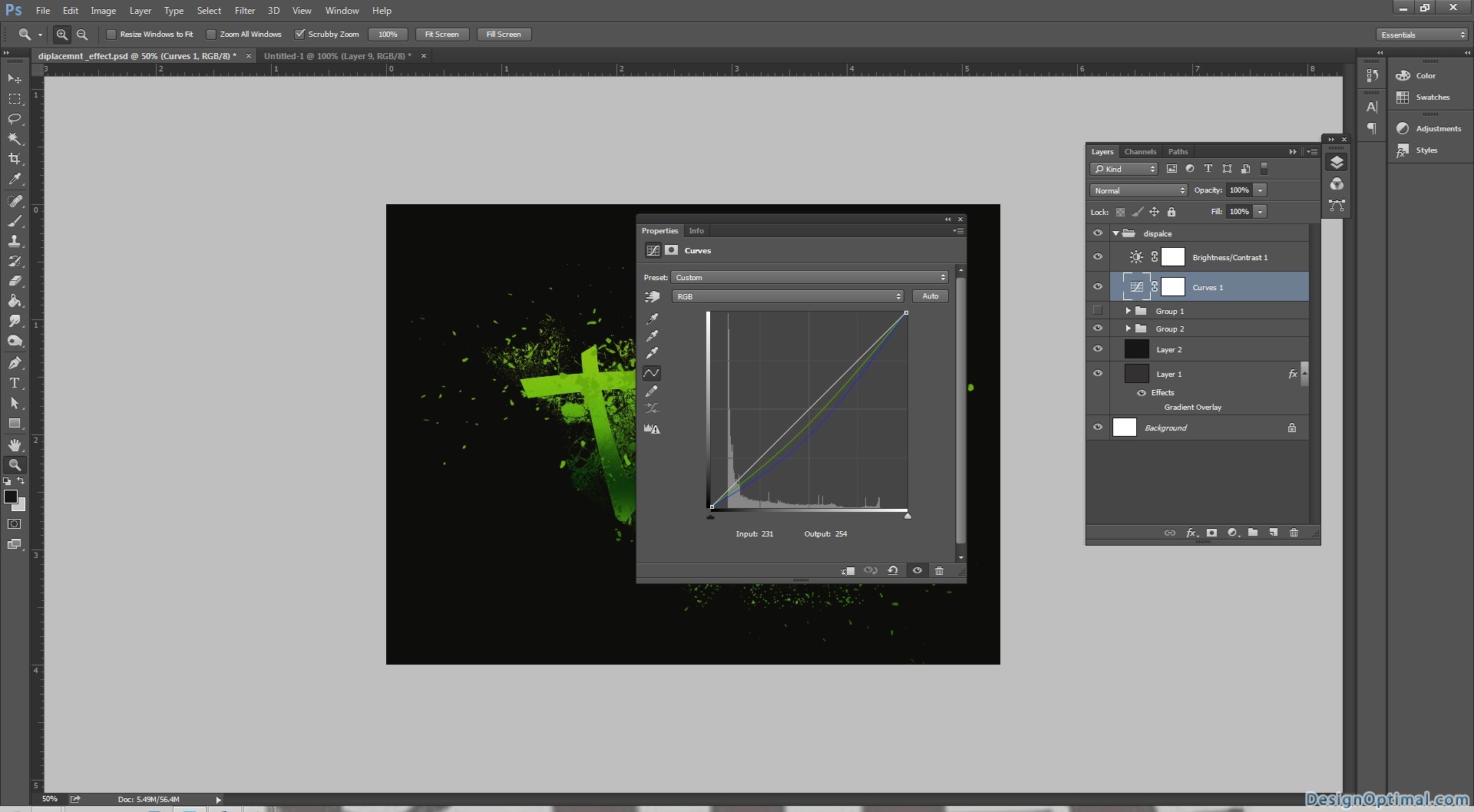
Task: Open the RGB channel dropdown
Action: click(x=788, y=296)
